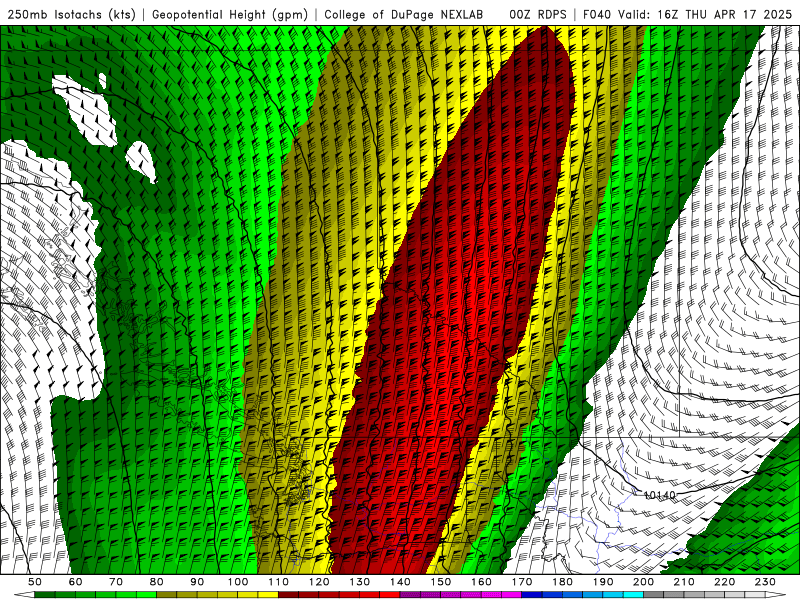800x600 pixels.
Task: Click the 'F040' forecast hour text
Action: tap(597, 14)
